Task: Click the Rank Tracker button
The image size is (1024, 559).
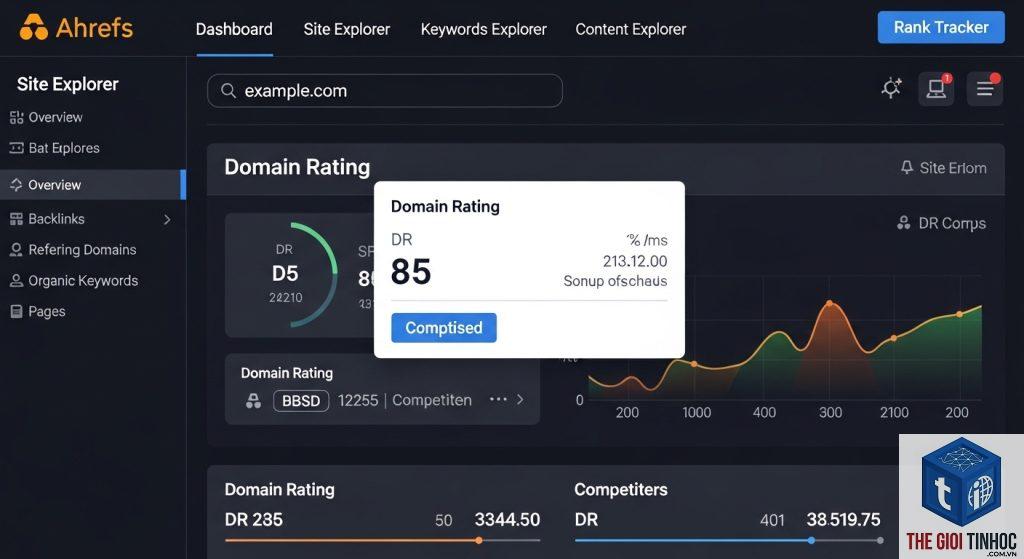Action: [x=941, y=27]
